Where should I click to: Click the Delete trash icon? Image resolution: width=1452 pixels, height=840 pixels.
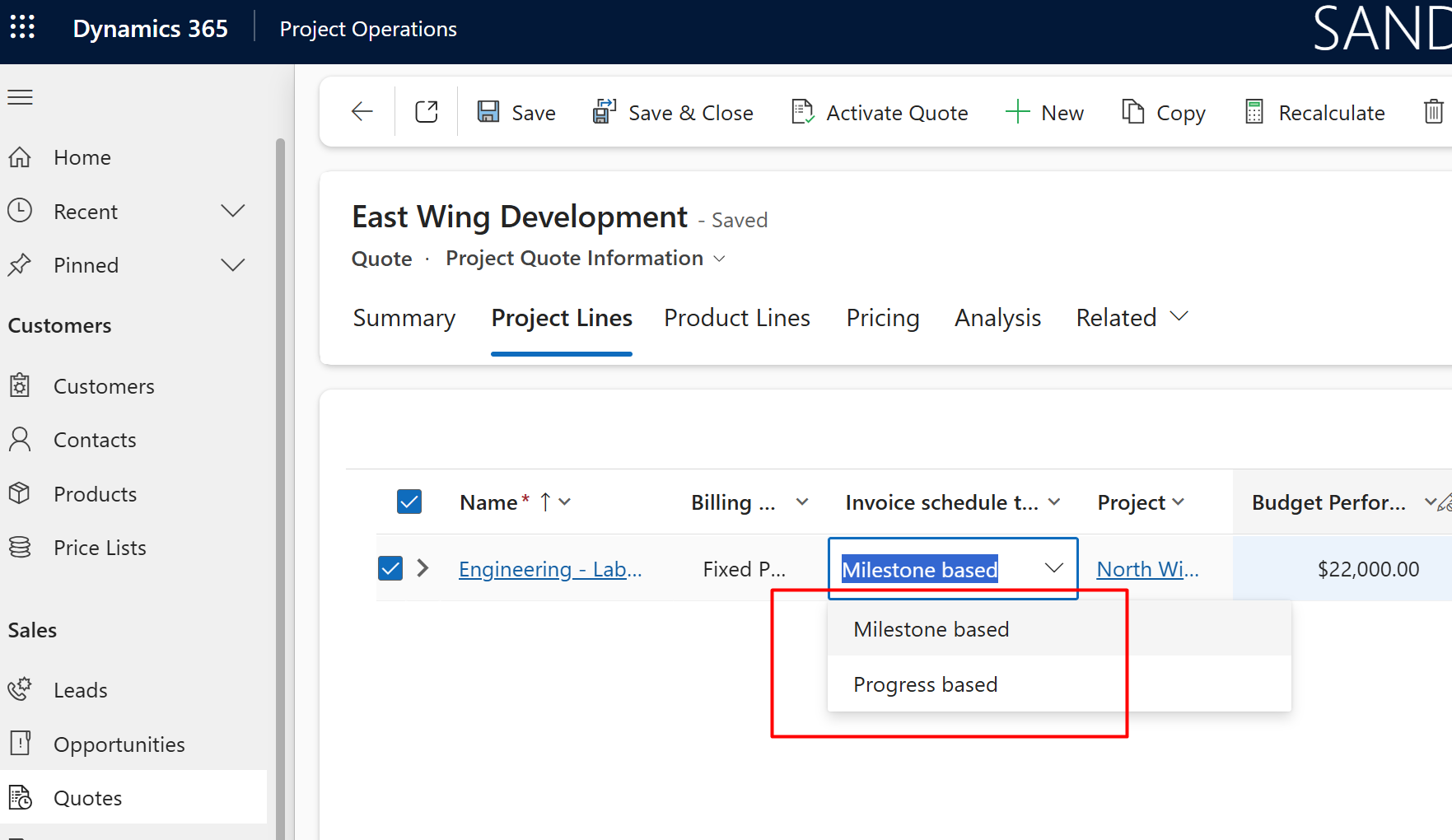(x=1434, y=112)
